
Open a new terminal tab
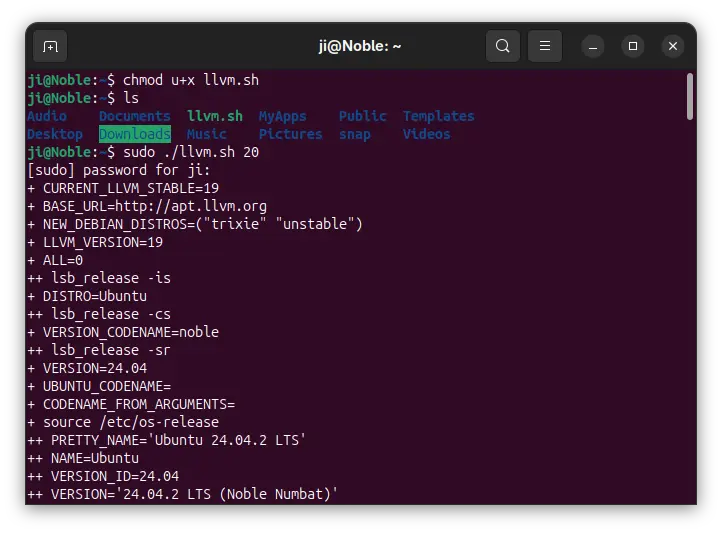click(x=50, y=46)
